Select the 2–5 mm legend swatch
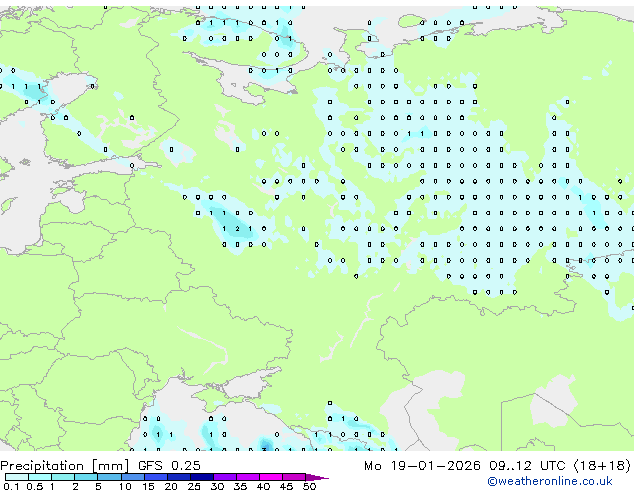This screenshot has height=490, width=634. coord(86,477)
